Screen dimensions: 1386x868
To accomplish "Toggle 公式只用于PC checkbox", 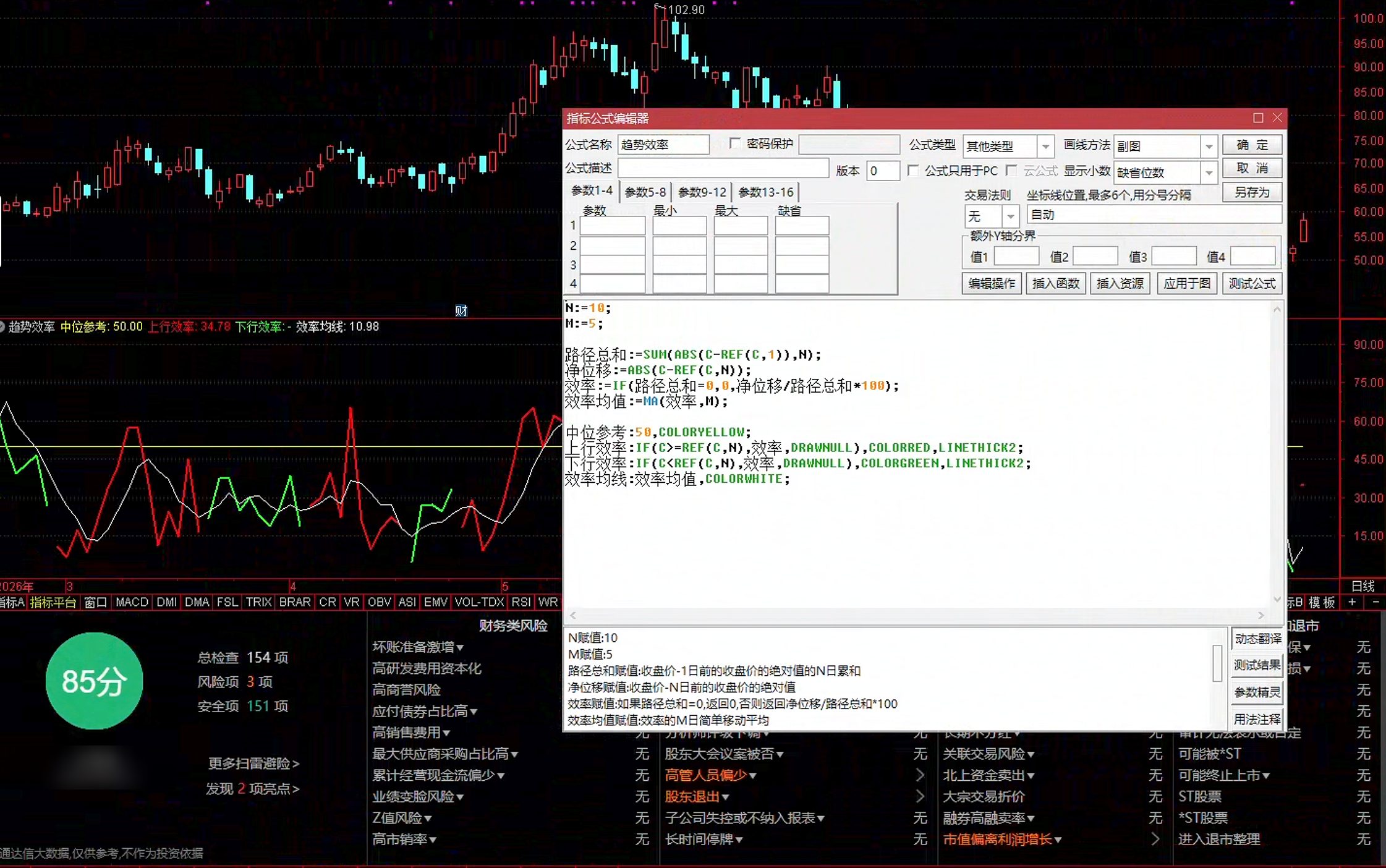I will point(912,170).
